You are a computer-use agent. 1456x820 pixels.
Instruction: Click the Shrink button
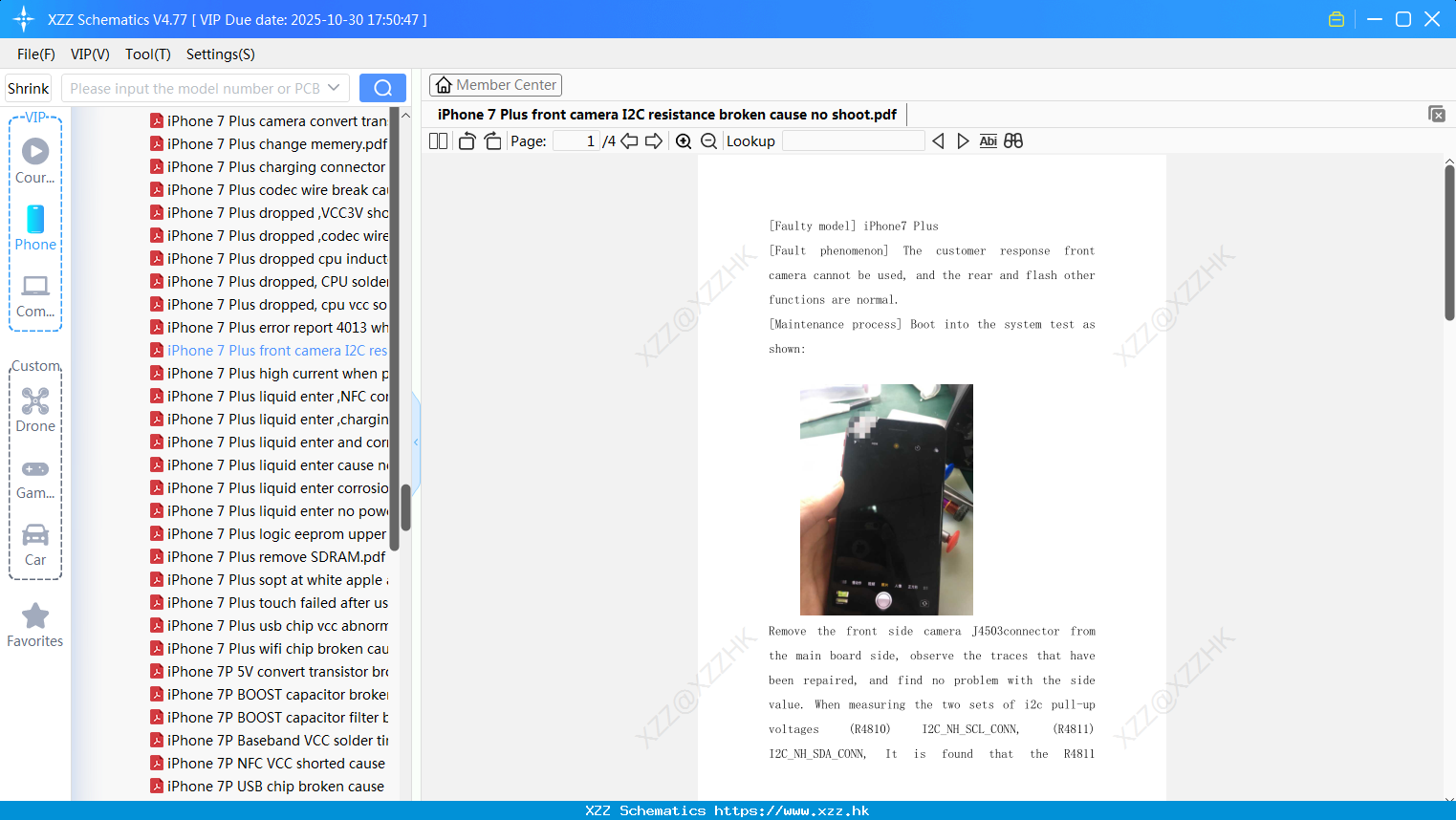click(29, 88)
